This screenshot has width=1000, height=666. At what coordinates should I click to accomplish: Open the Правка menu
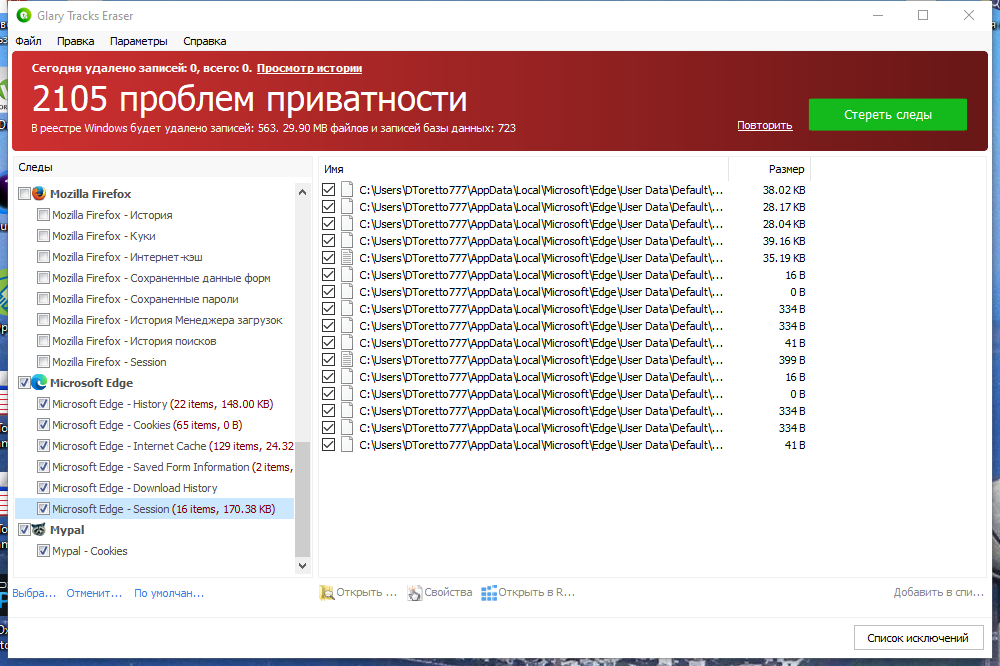click(x=75, y=41)
